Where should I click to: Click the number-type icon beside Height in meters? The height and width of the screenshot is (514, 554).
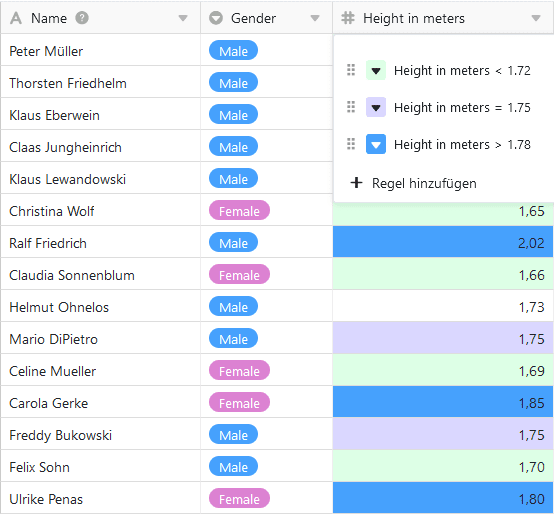point(348,18)
